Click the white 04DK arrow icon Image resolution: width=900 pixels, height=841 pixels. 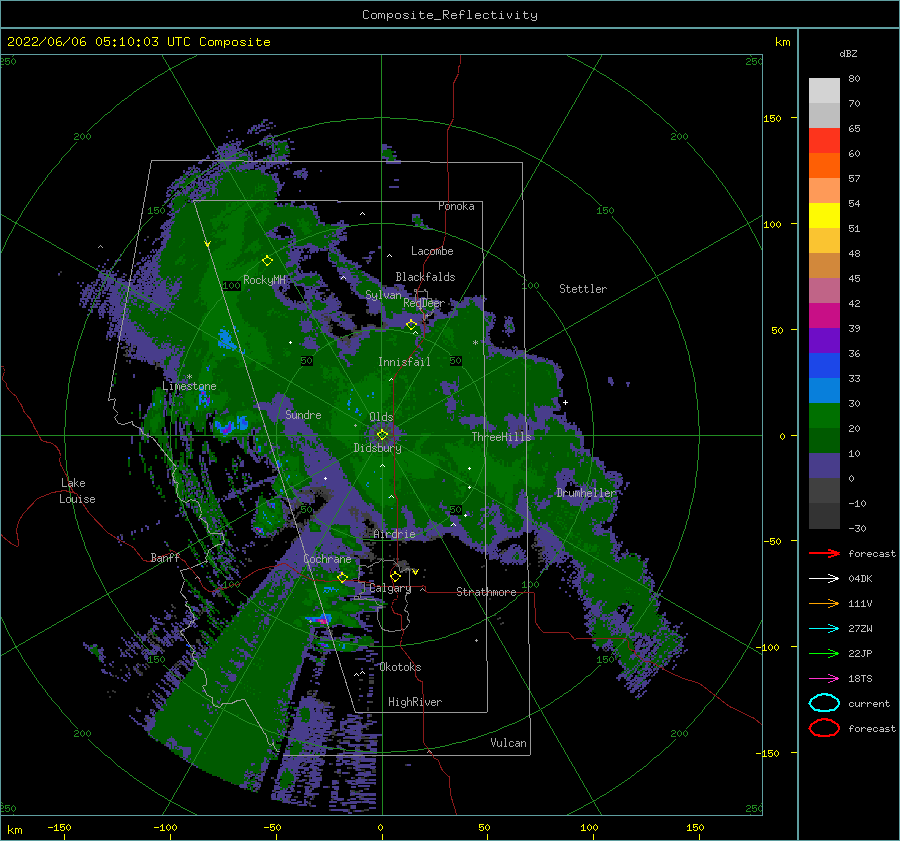click(x=824, y=578)
